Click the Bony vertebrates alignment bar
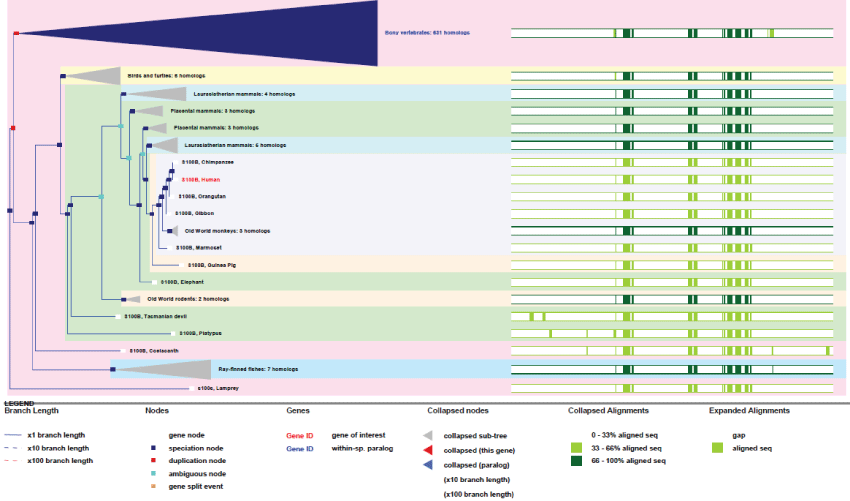Screen dimensions: 850x501 (672, 33)
